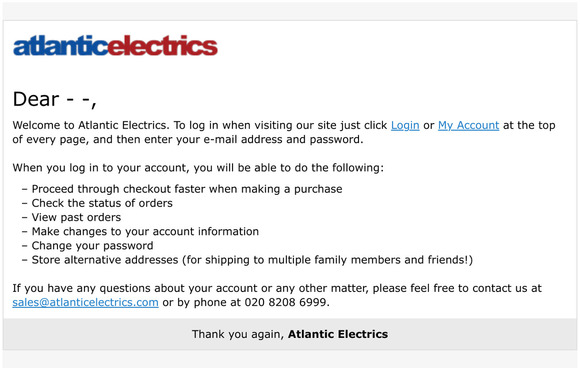Click the atlanticelectrics logo image
This screenshot has height=368, width=580.
(x=115, y=46)
